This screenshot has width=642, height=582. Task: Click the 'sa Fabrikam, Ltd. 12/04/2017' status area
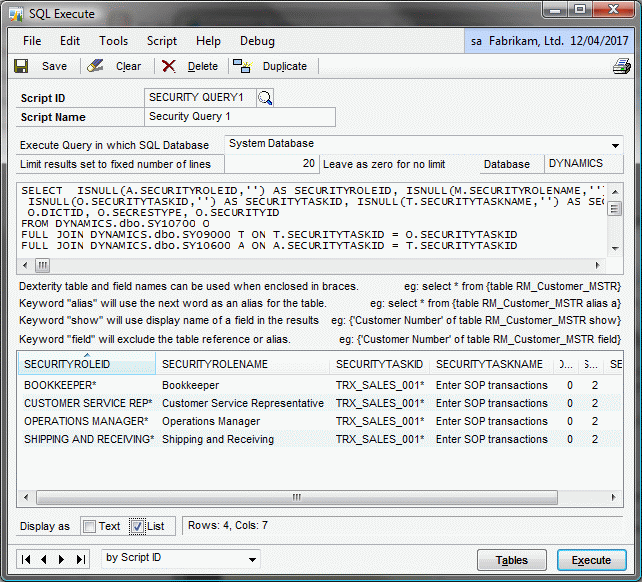pyautogui.click(x=549, y=41)
